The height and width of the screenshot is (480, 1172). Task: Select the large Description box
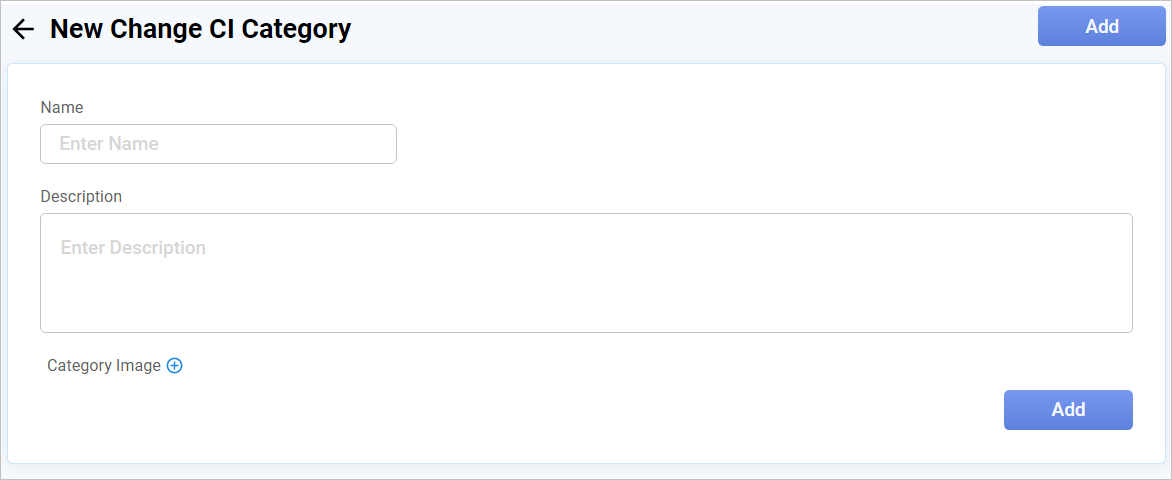tap(586, 290)
